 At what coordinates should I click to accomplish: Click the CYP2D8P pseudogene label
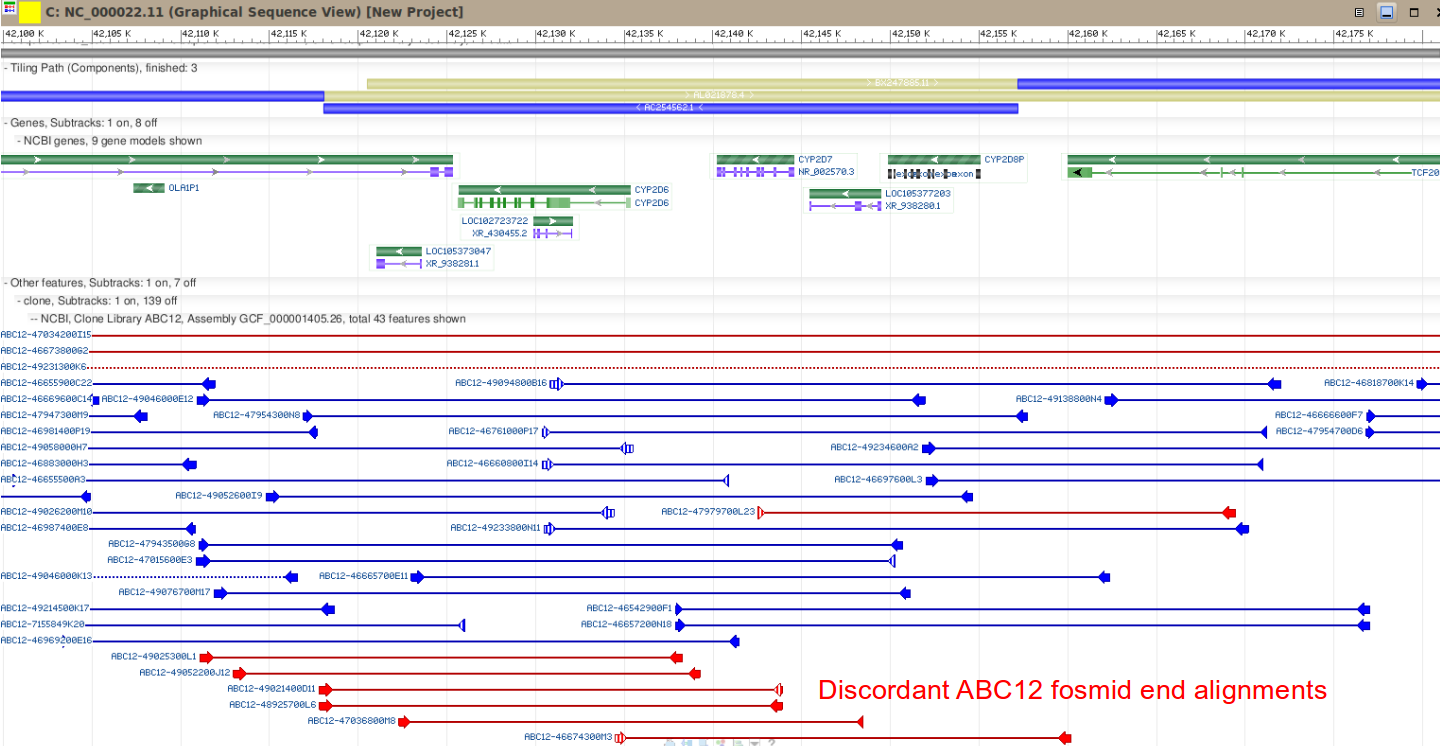click(1004, 159)
